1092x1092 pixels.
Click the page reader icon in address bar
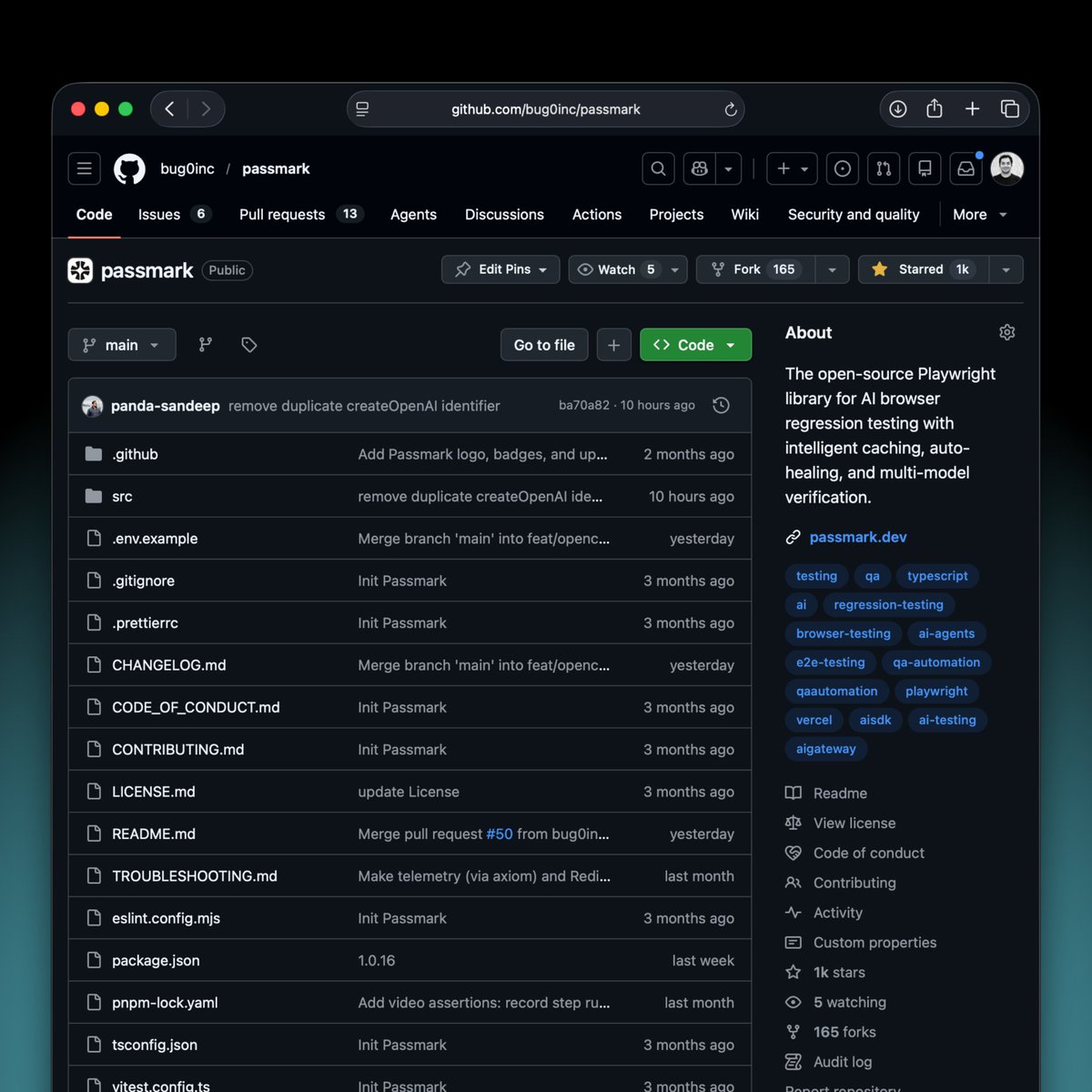coord(362,109)
